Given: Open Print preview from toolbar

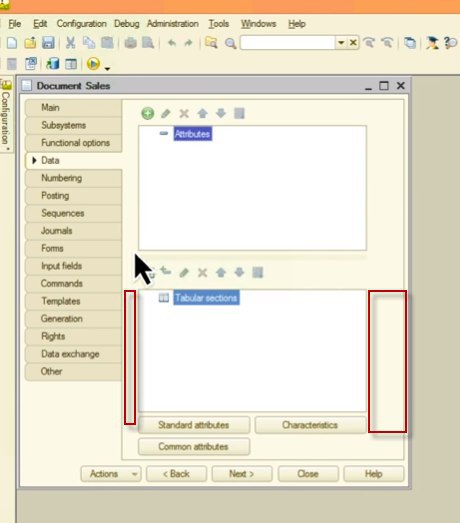Looking at the screenshot, I should click(x=148, y=43).
